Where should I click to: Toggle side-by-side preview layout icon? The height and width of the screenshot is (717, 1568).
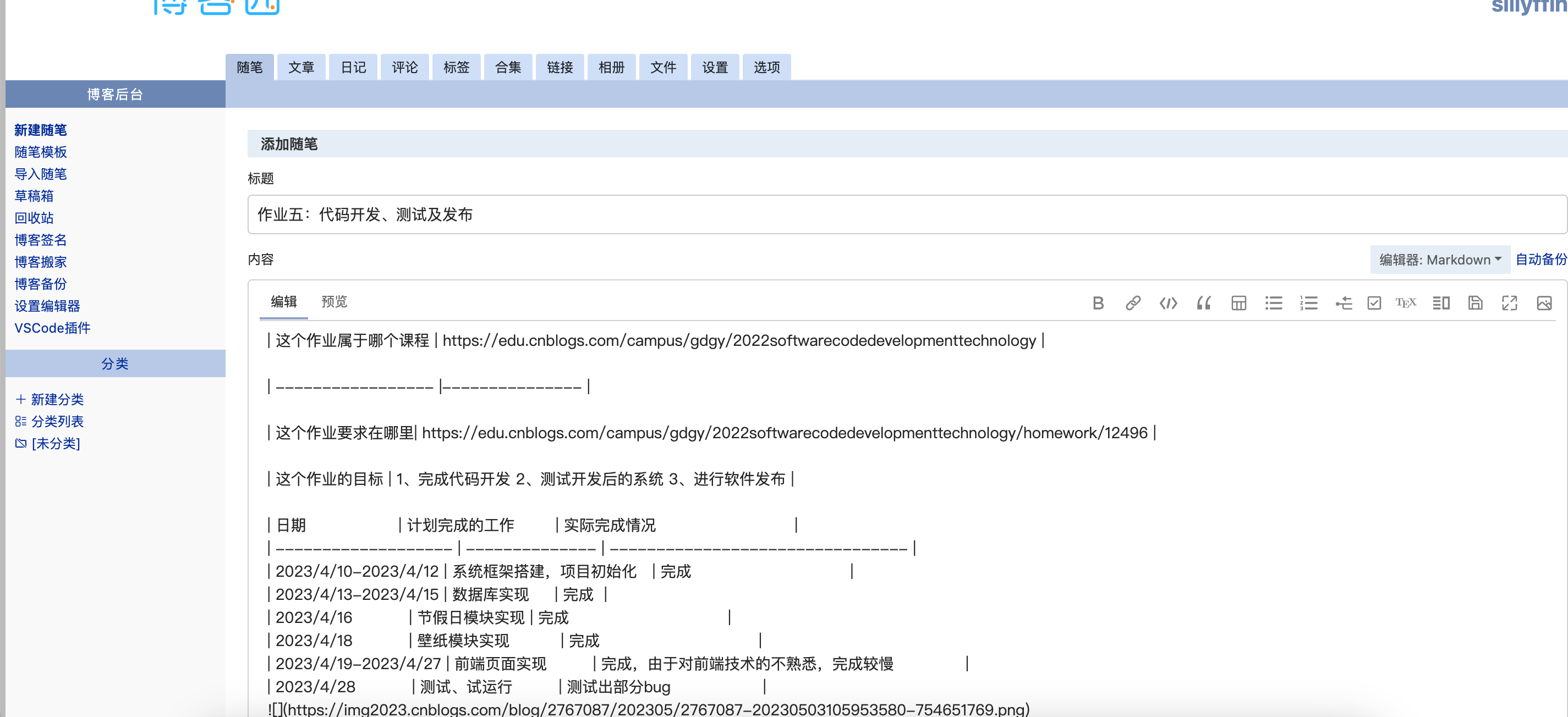(1441, 303)
